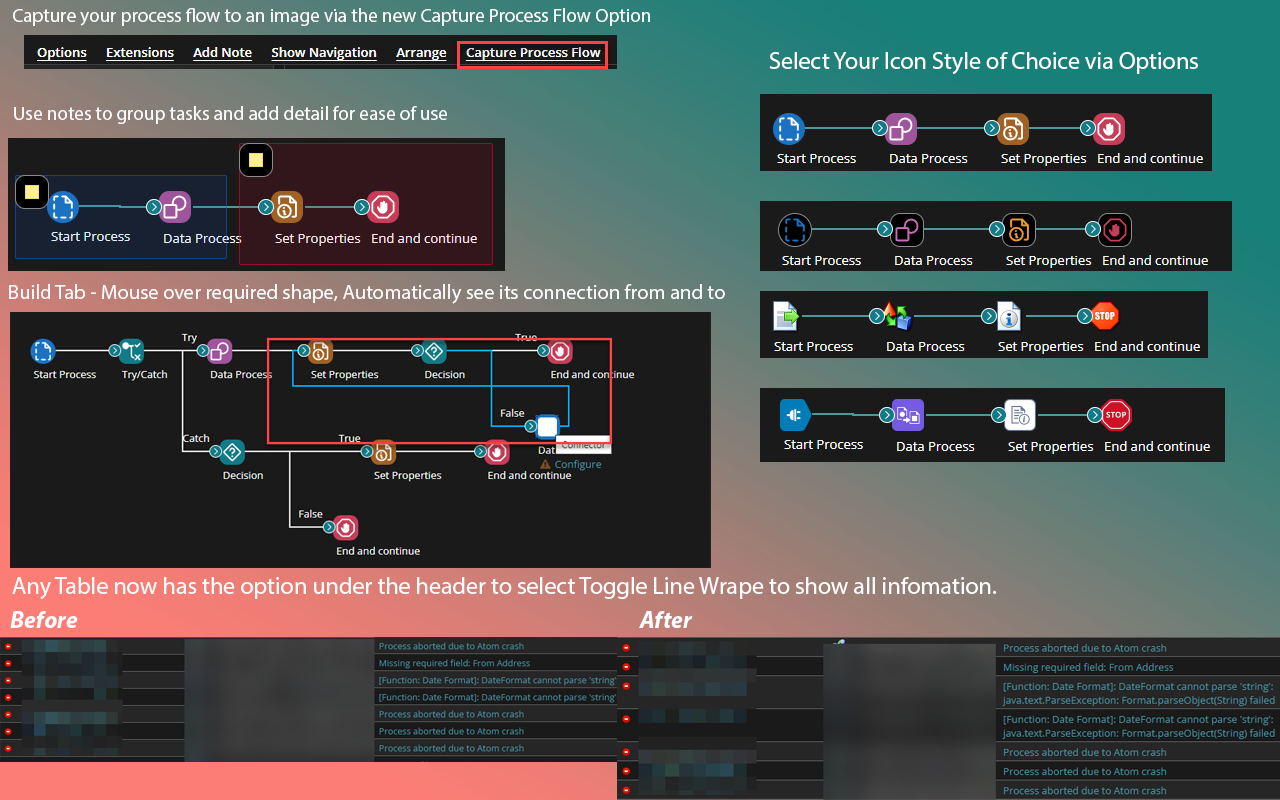Select End and continue on the Catch False path
The image size is (1280, 800).
click(346, 528)
